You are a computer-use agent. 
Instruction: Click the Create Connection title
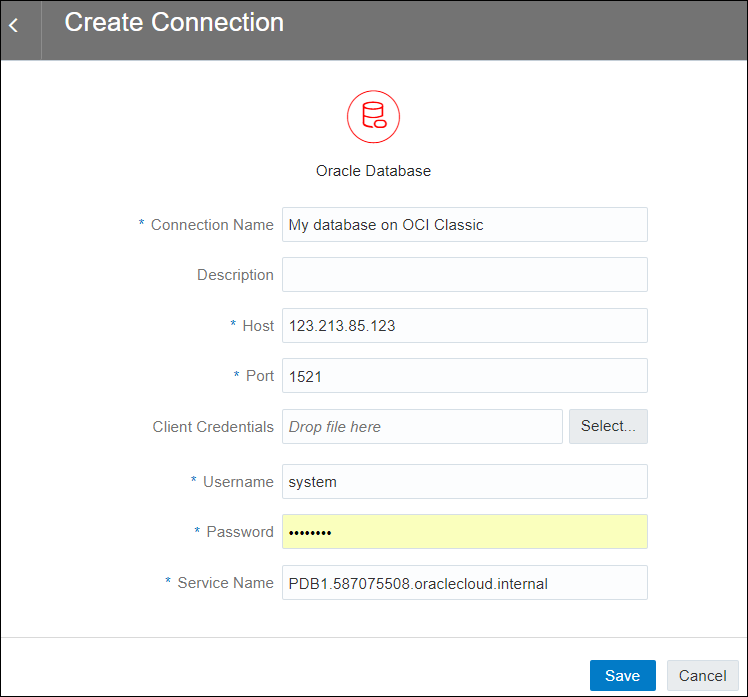point(174,22)
